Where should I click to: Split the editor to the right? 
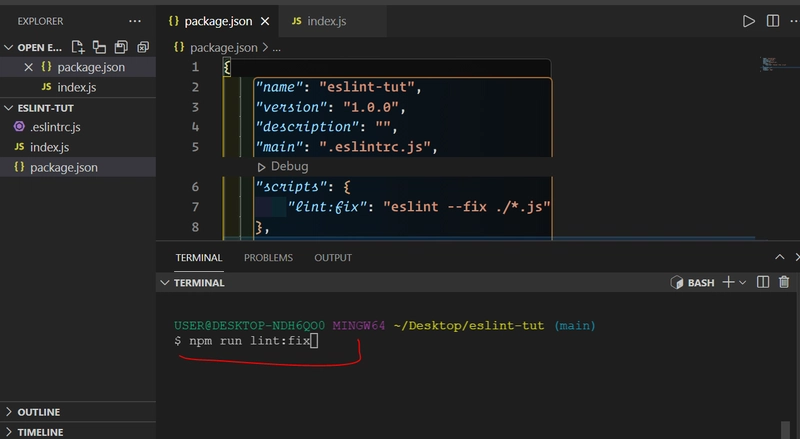point(773,20)
